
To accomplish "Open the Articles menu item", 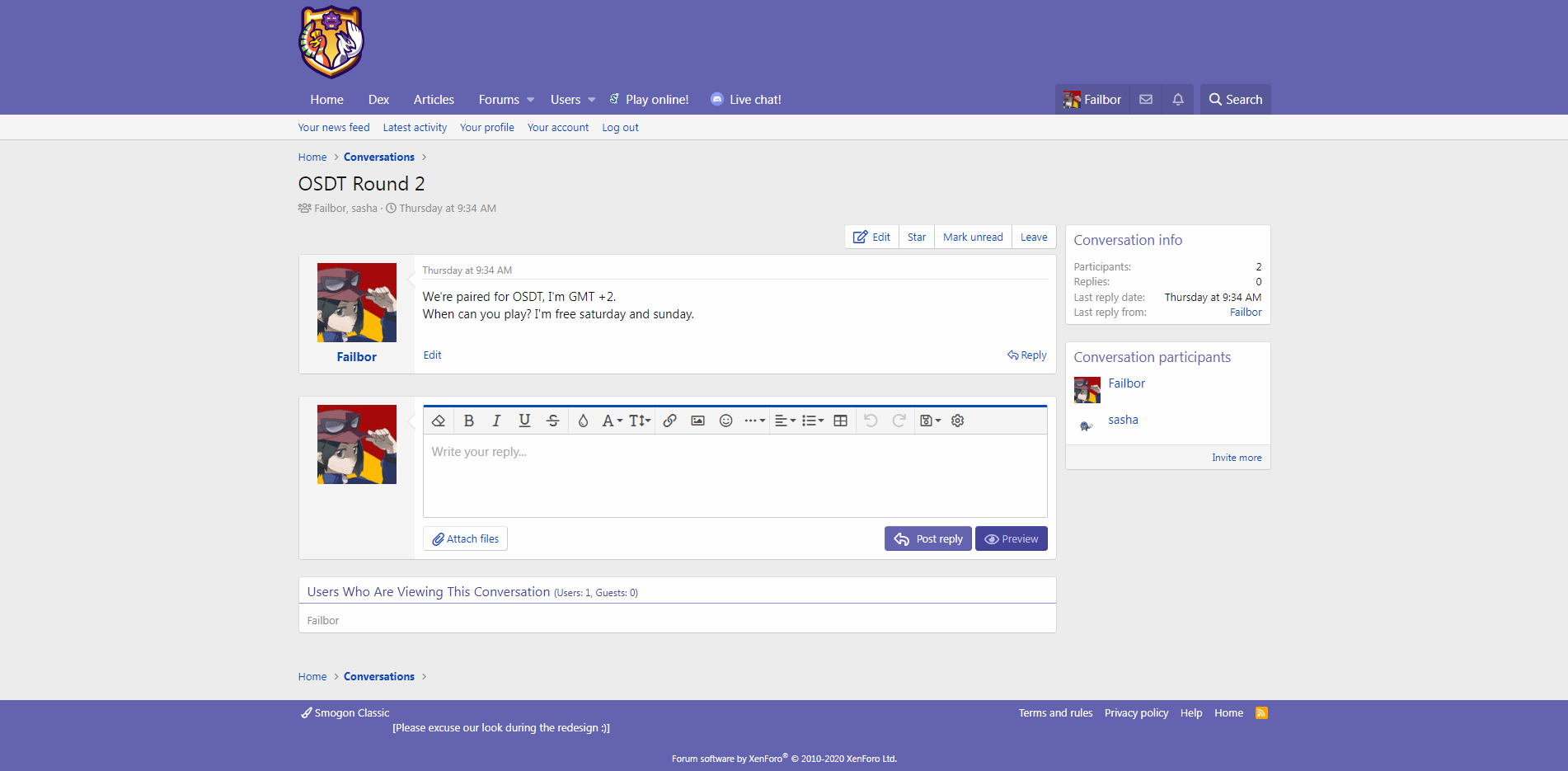I will (434, 100).
